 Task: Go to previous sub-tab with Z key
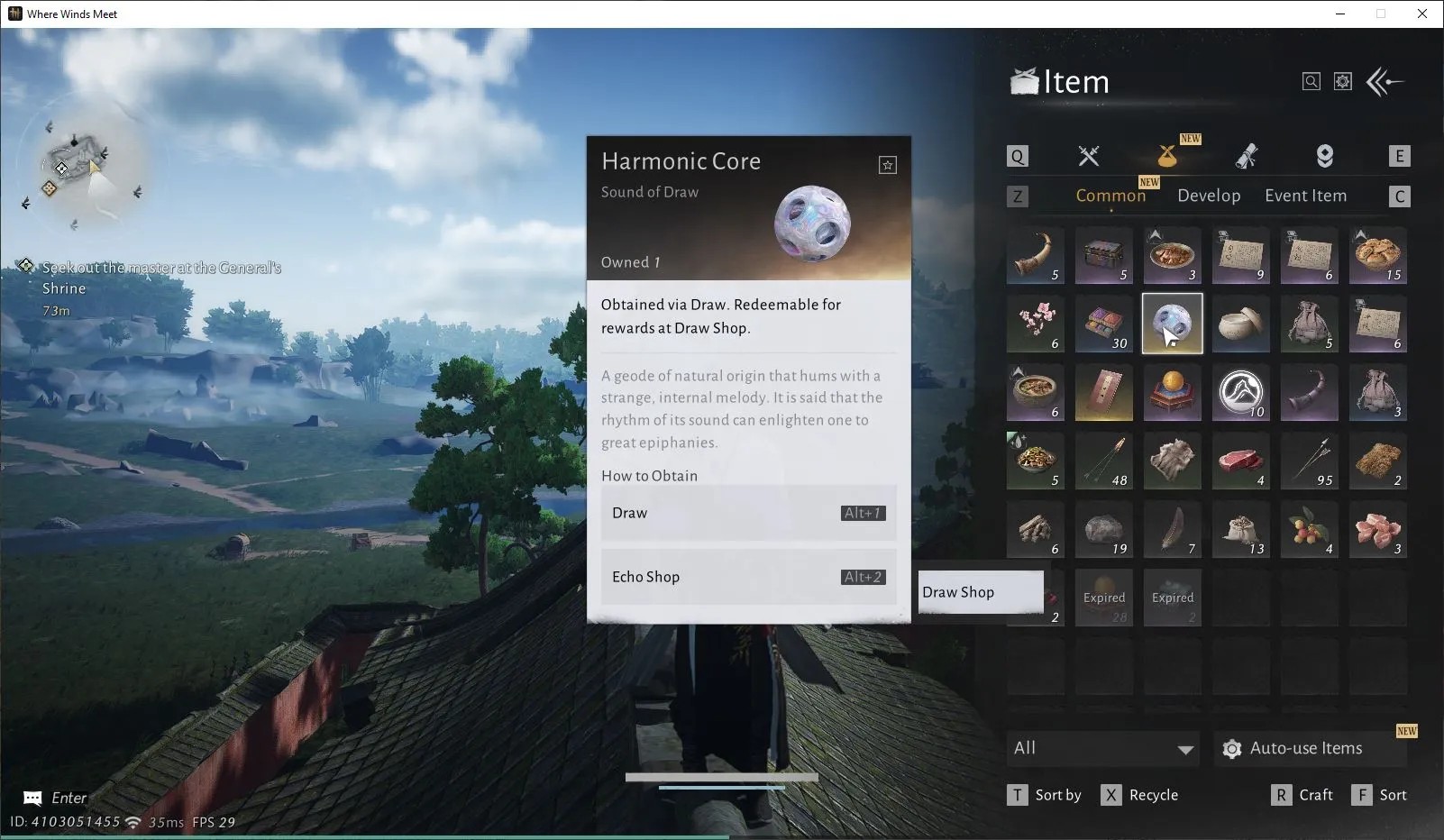pyautogui.click(x=1018, y=196)
